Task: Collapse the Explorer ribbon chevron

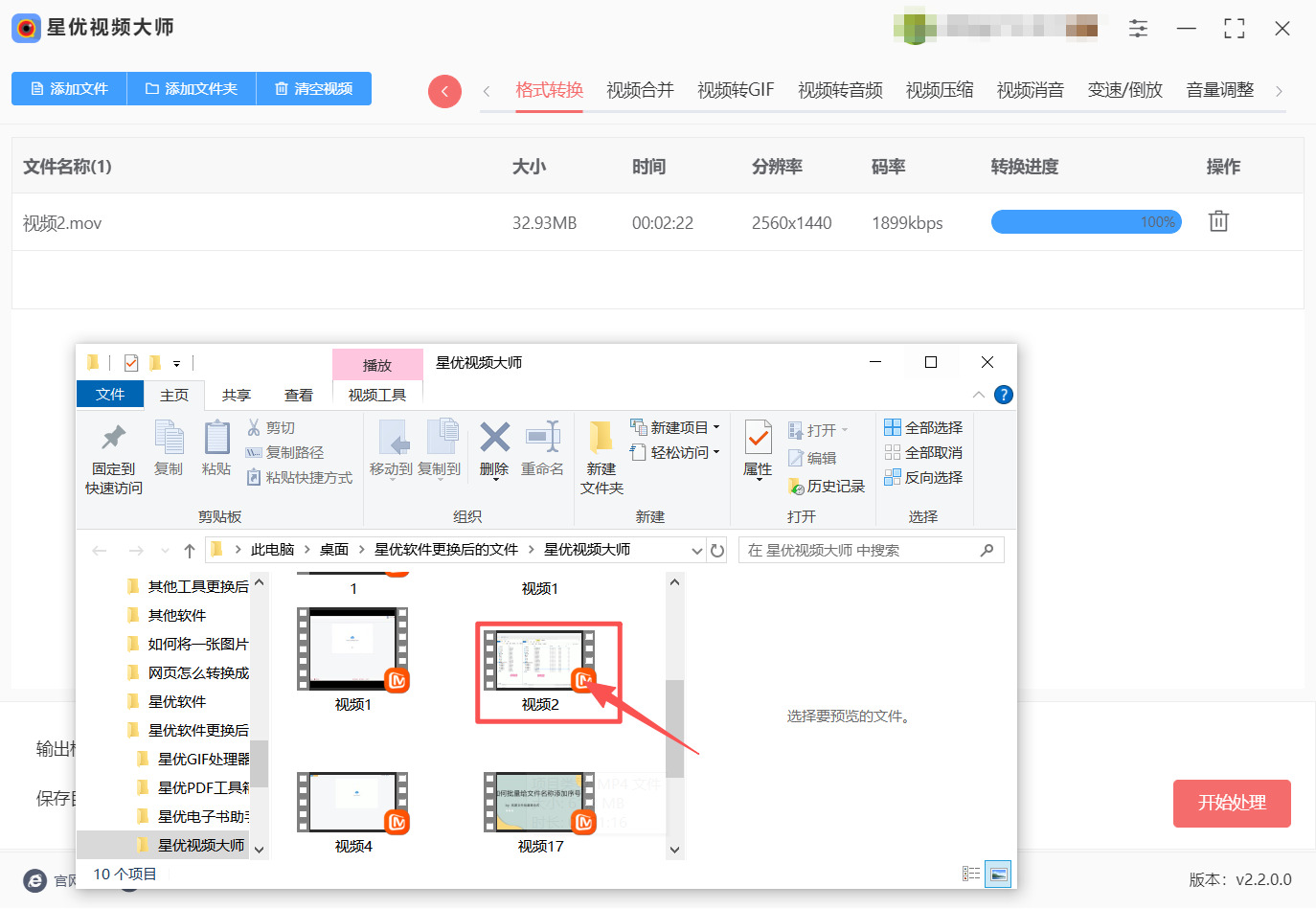Action: tap(978, 395)
